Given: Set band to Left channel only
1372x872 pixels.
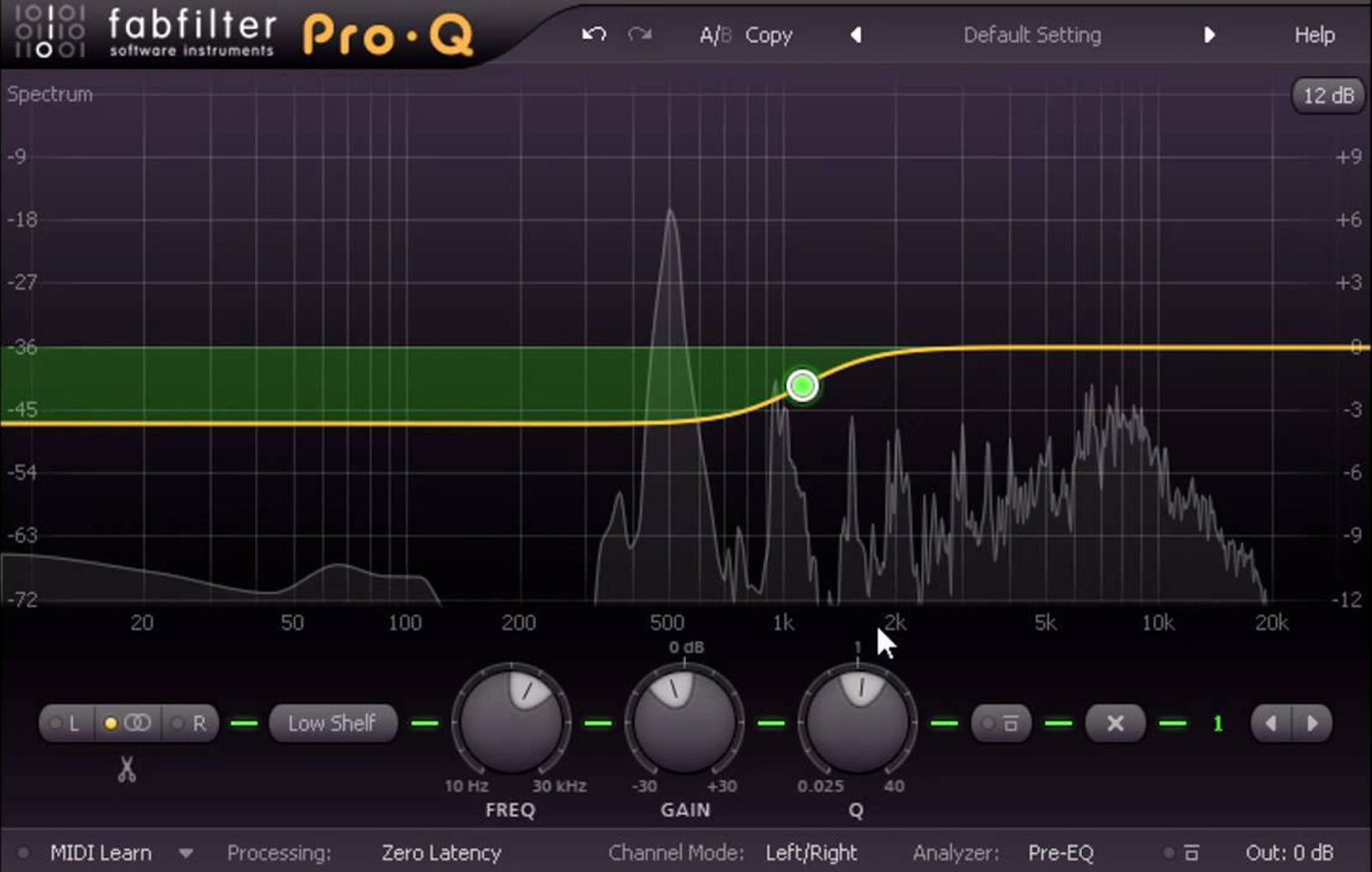Looking at the screenshot, I should (66, 724).
